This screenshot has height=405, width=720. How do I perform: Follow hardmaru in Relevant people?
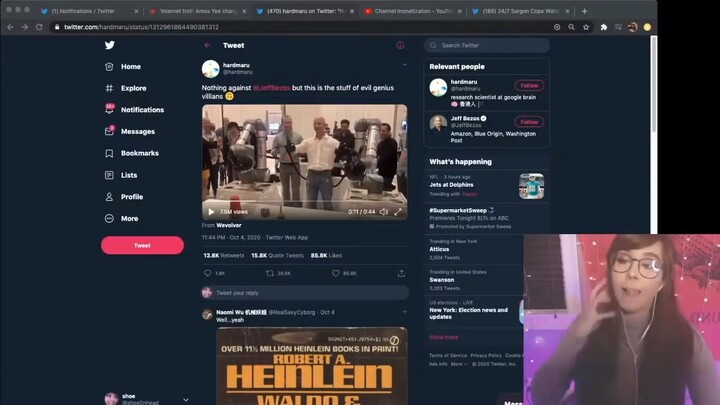click(529, 85)
